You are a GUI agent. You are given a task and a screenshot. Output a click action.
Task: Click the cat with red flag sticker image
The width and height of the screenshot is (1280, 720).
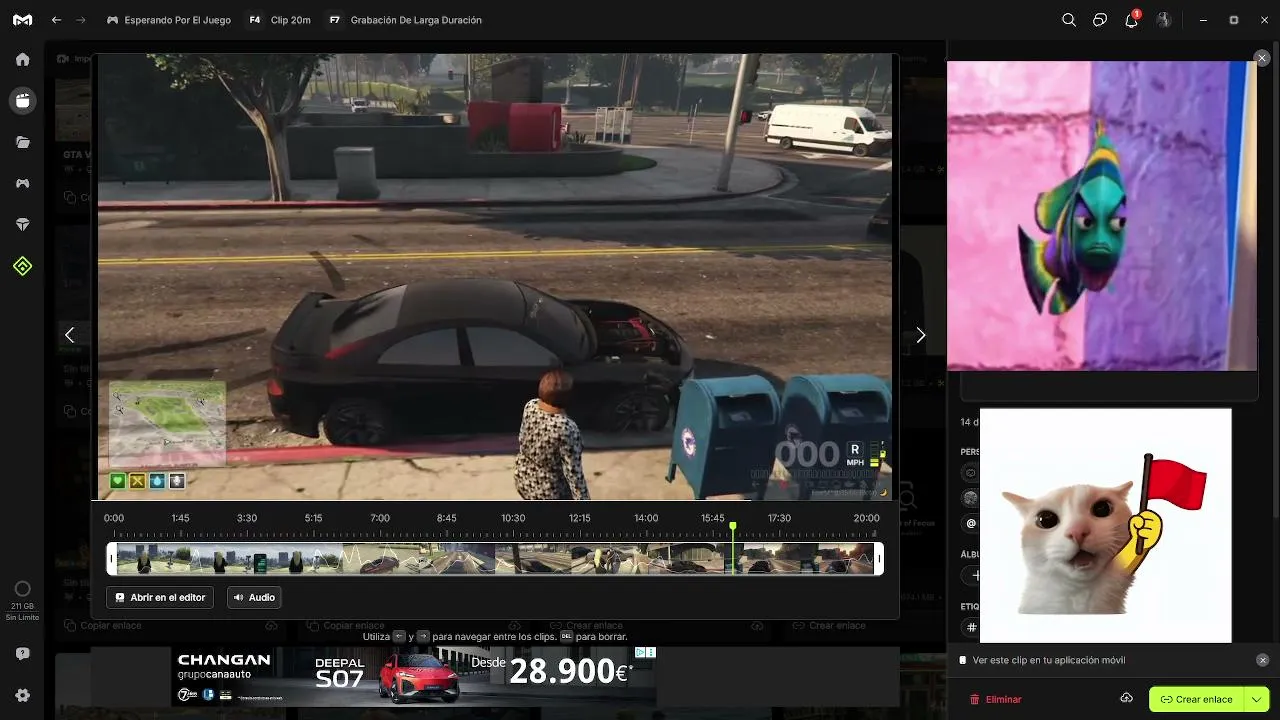(x=1106, y=525)
